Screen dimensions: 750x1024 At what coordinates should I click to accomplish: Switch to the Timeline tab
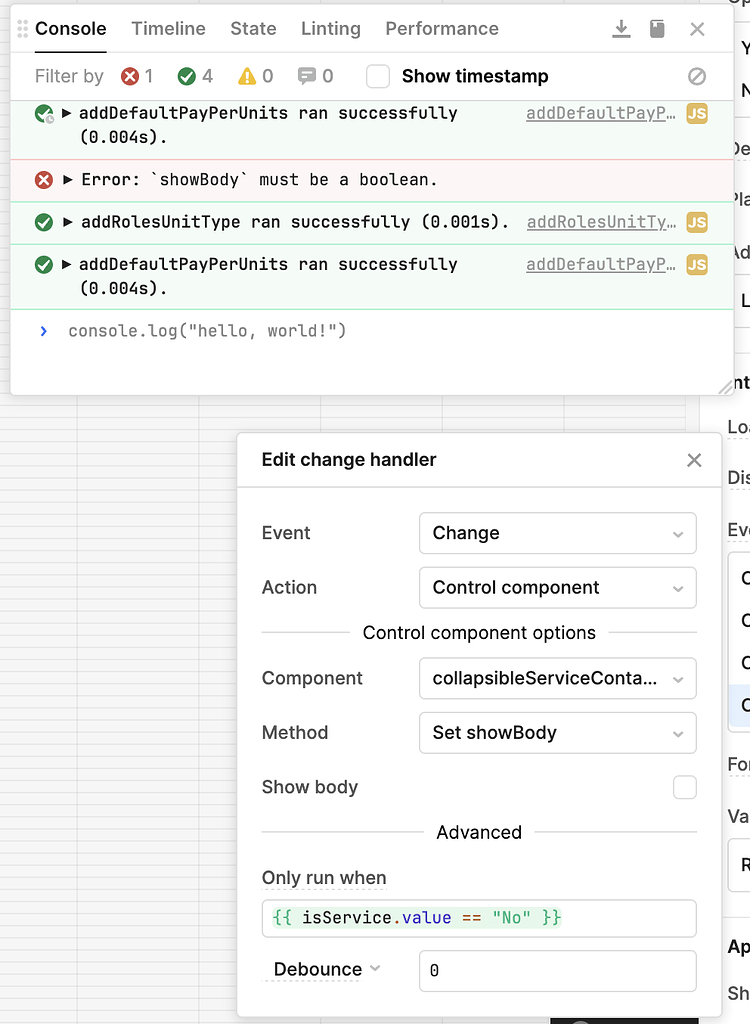(x=168, y=29)
